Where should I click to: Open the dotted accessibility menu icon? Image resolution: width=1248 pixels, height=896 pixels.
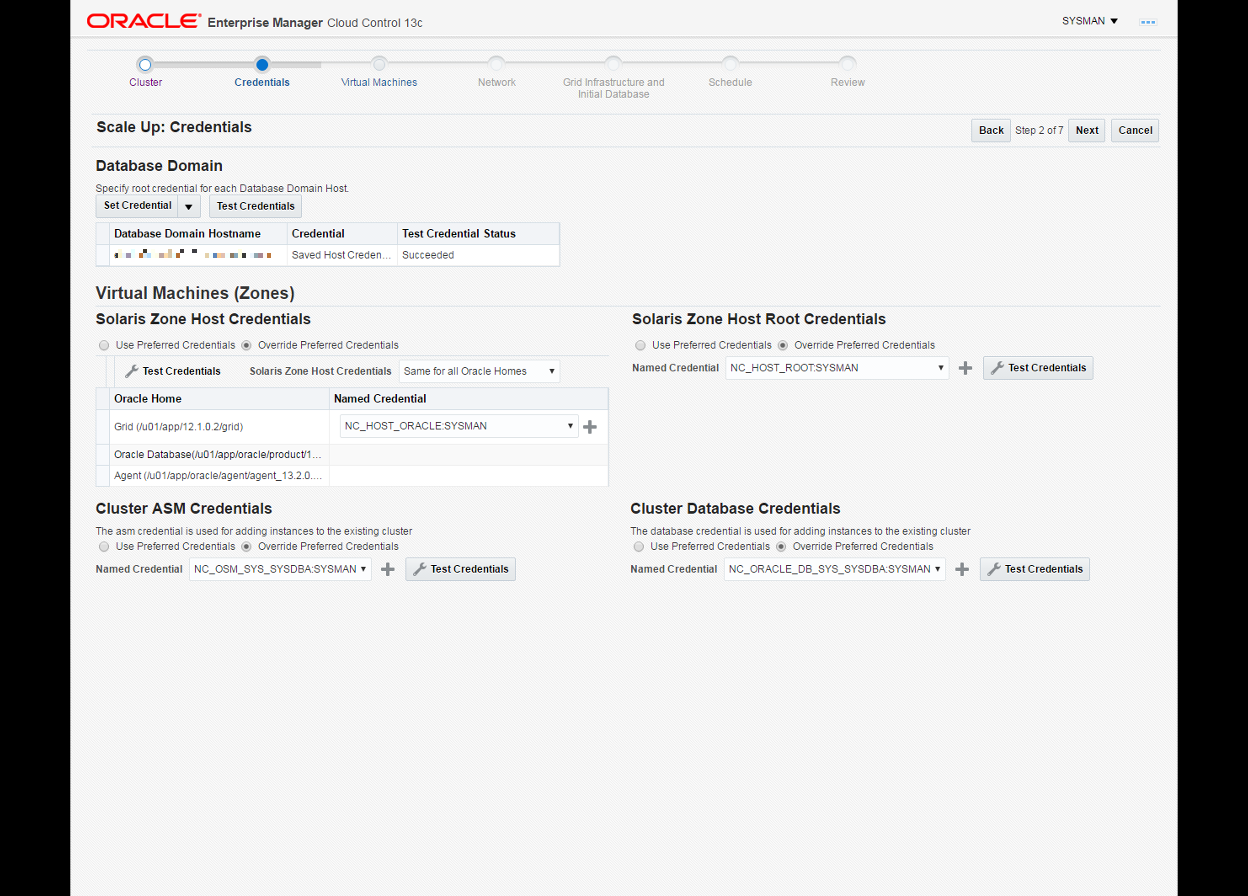tap(1147, 21)
